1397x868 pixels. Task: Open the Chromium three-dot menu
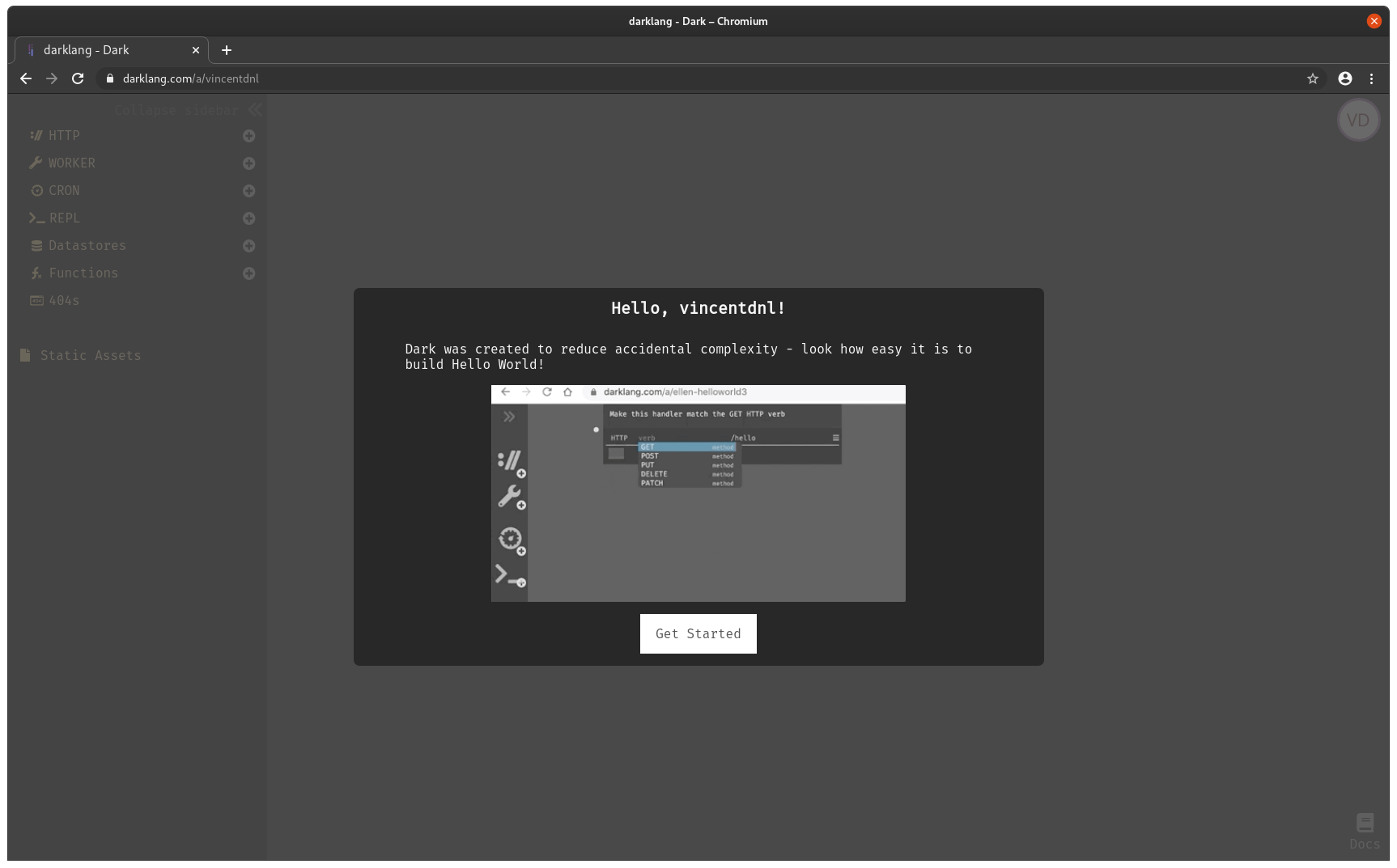coord(1371,78)
